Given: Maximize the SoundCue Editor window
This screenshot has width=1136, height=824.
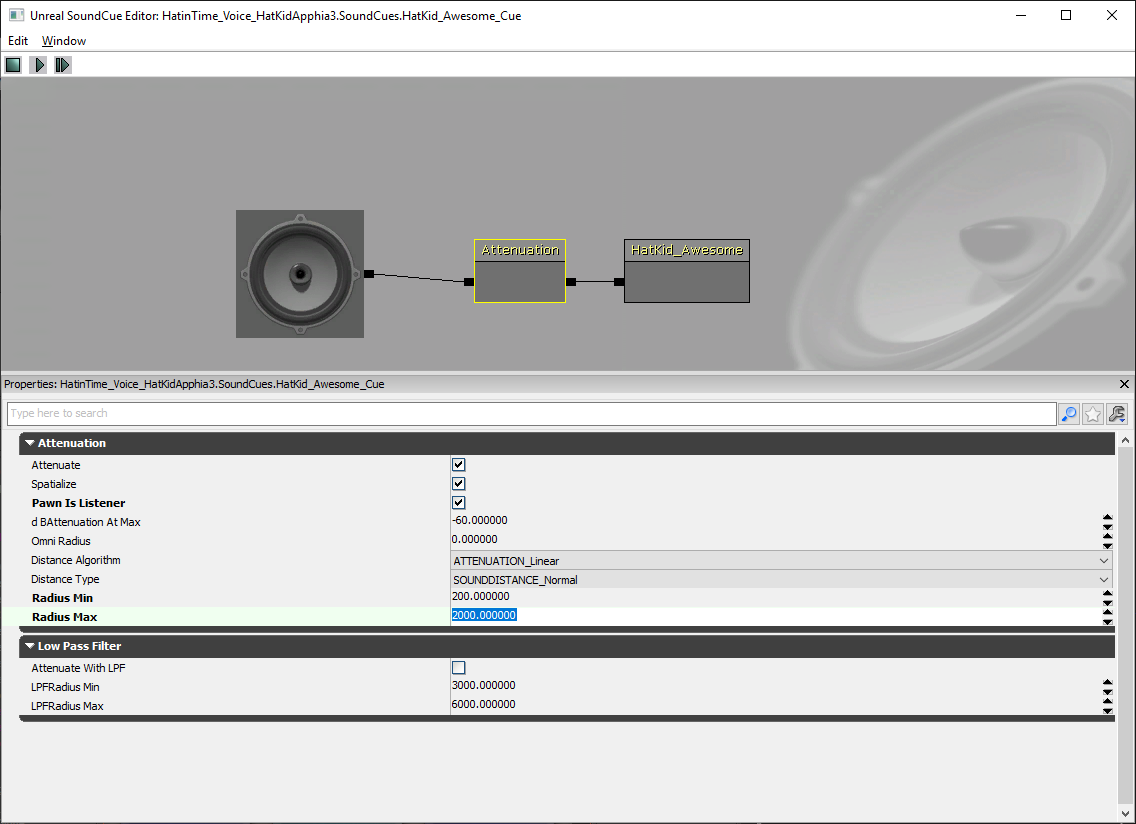Looking at the screenshot, I should click(1066, 15).
